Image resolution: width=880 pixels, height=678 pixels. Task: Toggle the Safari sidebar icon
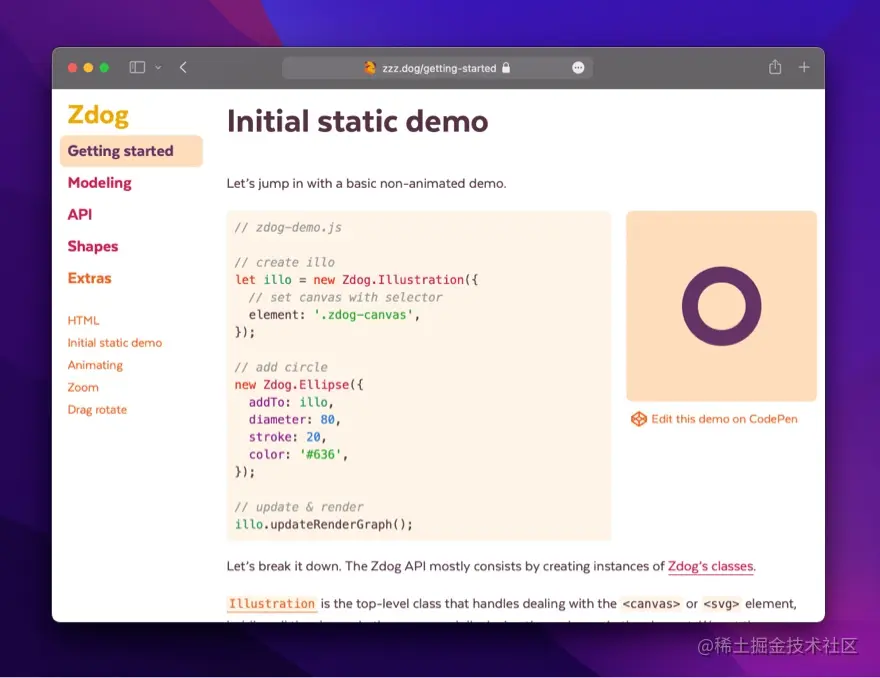[x=137, y=67]
